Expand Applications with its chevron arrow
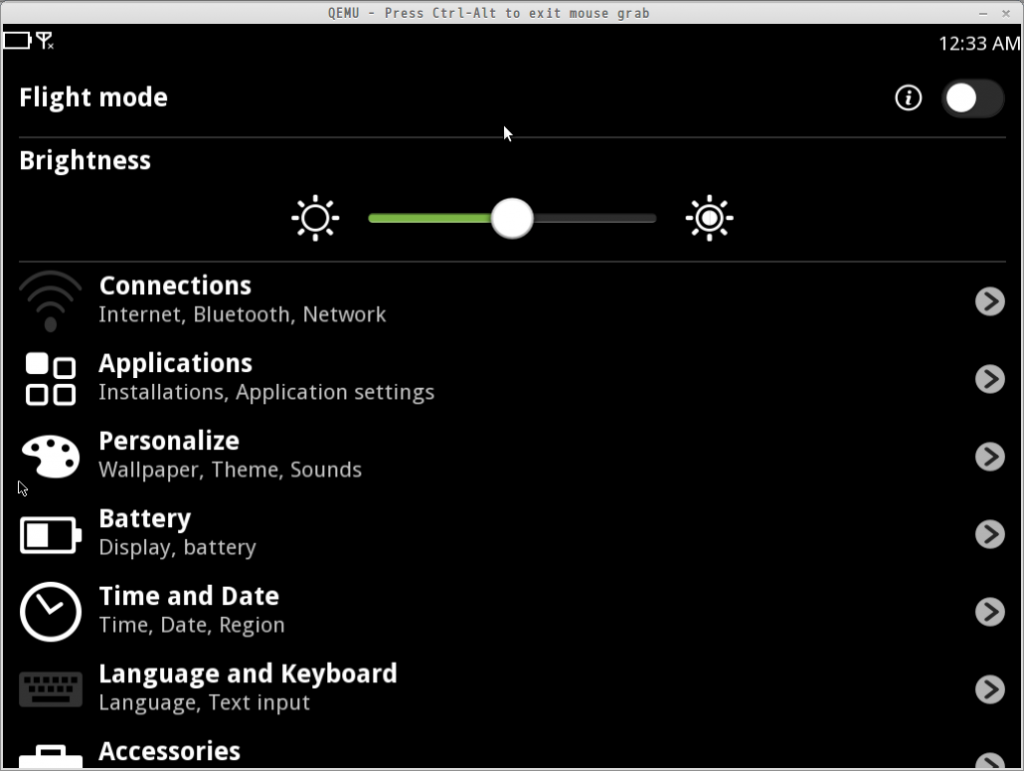Screen dimensions: 1024x771 (x=989, y=379)
